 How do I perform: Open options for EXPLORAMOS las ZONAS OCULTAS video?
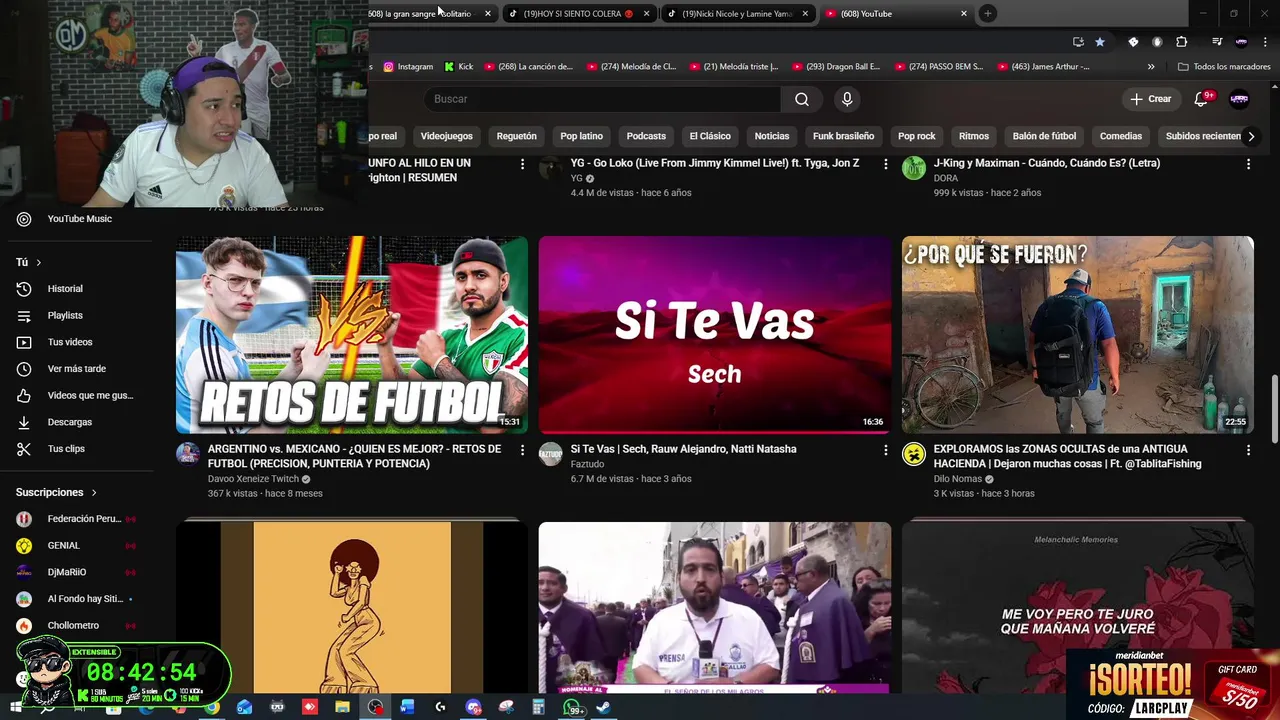[1248, 450]
